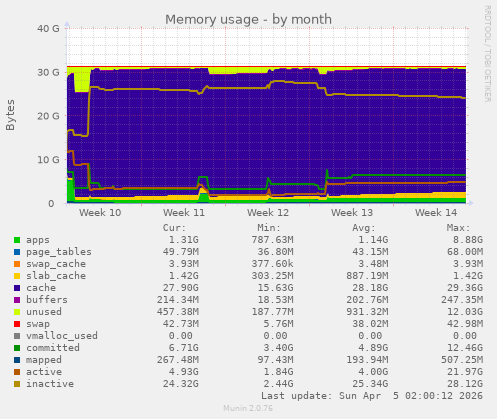Image resolution: width=497 pixels, height=419 pixels.
Task: Click the 'vmalloc_used' legend label
Action: (62, 336)
